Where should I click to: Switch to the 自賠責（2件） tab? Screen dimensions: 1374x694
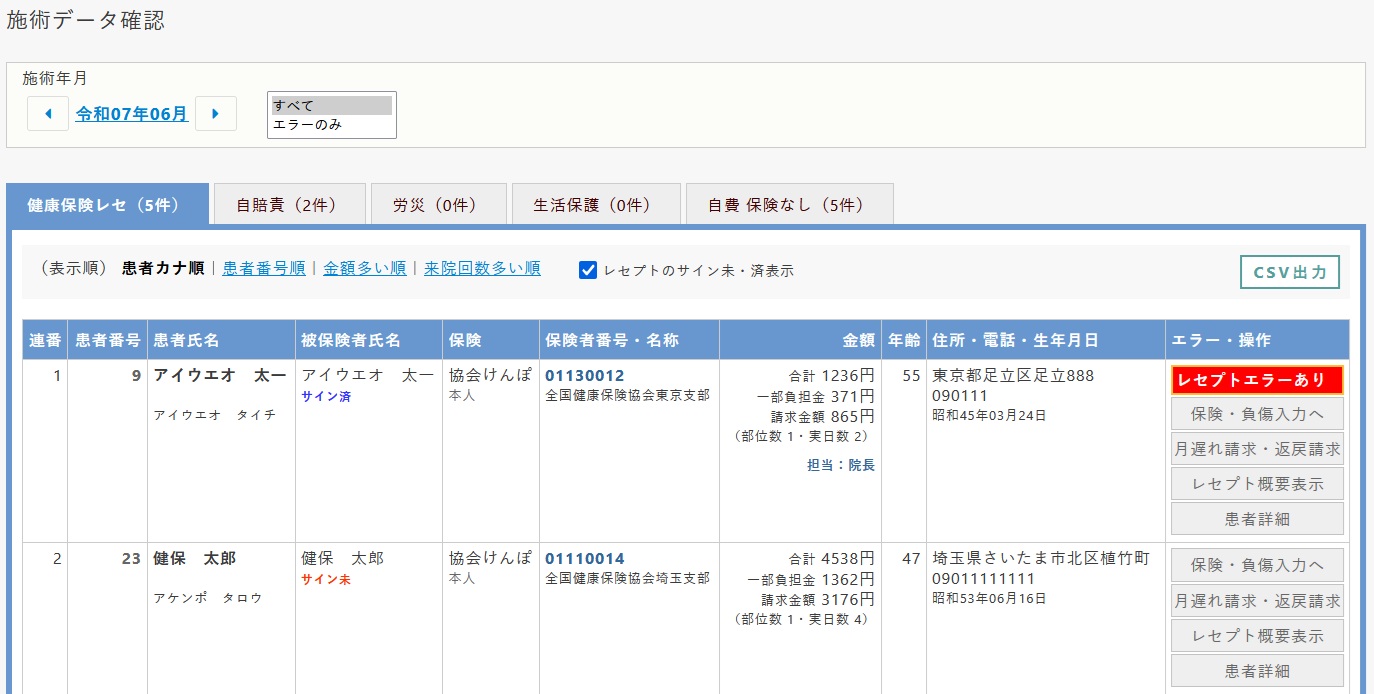pos(286,205)
